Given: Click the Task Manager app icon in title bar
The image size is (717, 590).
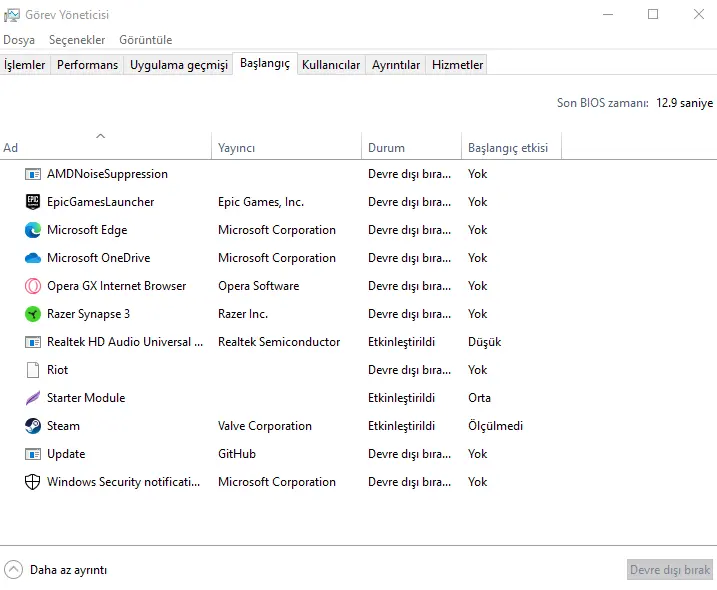Looking at the screenshot, I should click(11, 15).
